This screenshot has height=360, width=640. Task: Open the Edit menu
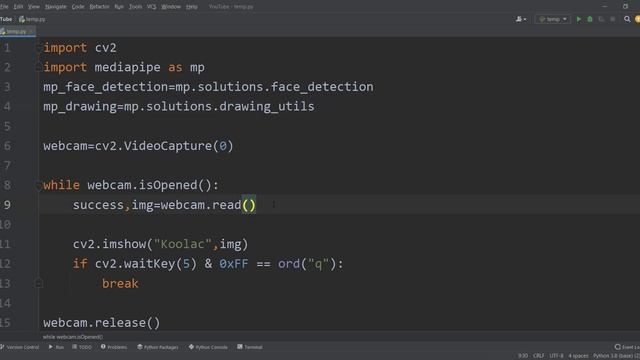click(x=18, y=7)
